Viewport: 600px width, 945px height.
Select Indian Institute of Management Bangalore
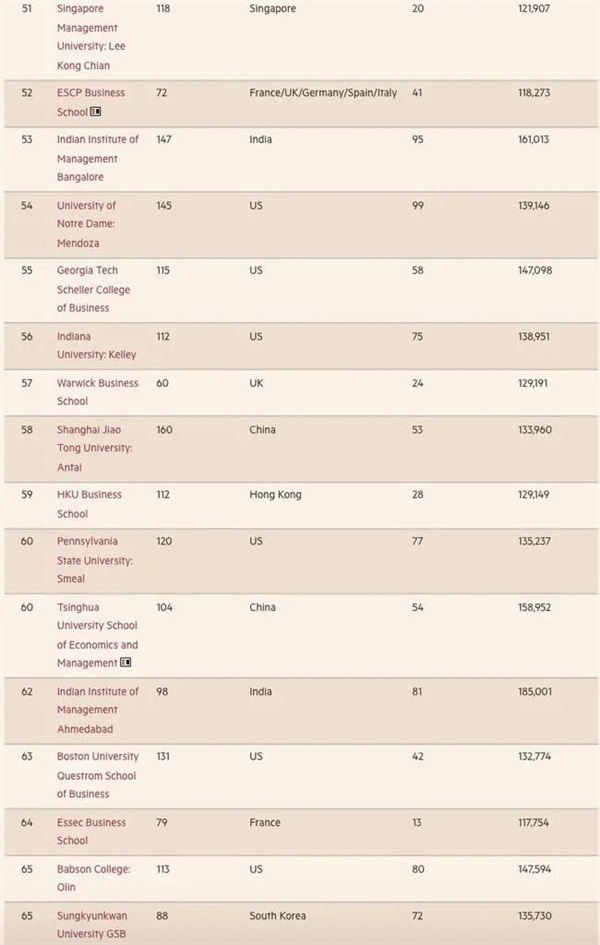click(x=97, y=158)
